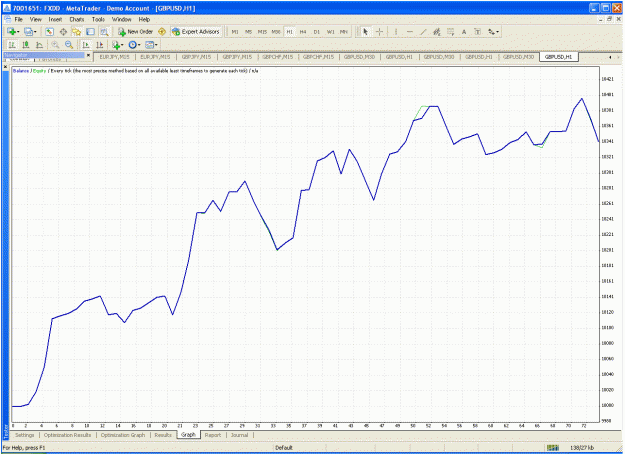Select the H1 timeframe button

(289, 31)
